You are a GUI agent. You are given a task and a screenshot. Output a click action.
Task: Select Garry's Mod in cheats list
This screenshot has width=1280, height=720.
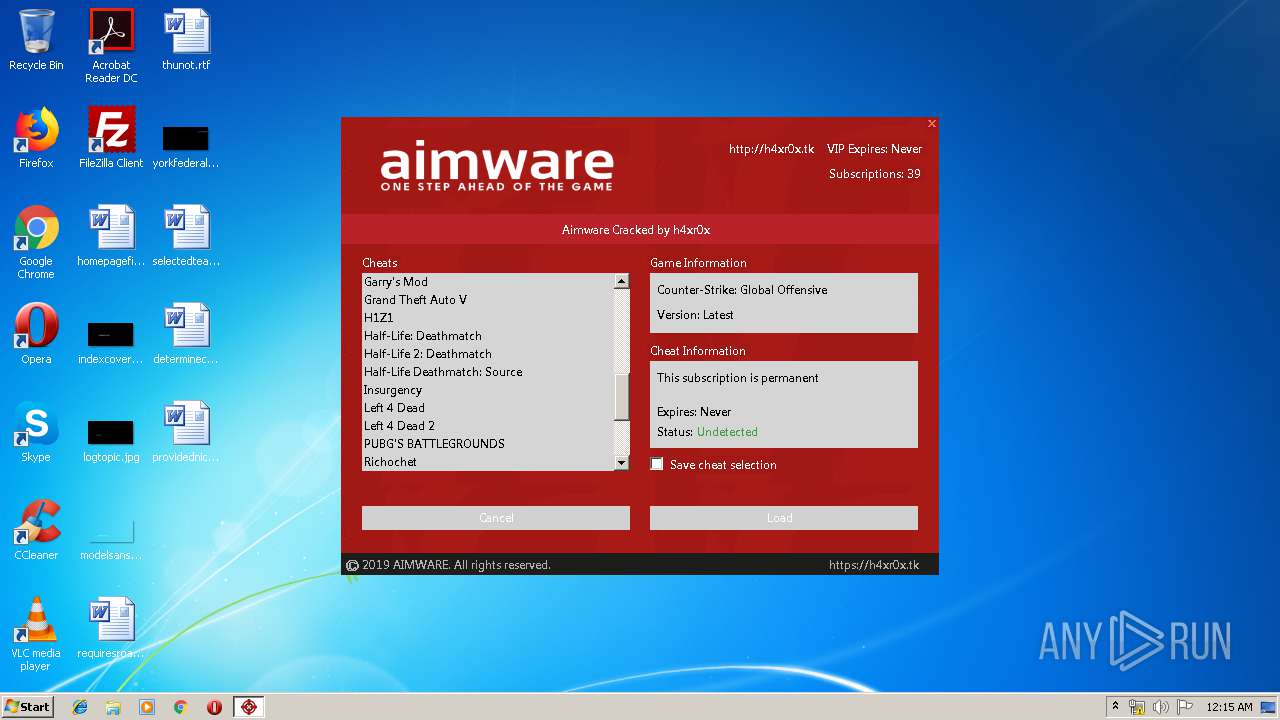coord(487,282)
